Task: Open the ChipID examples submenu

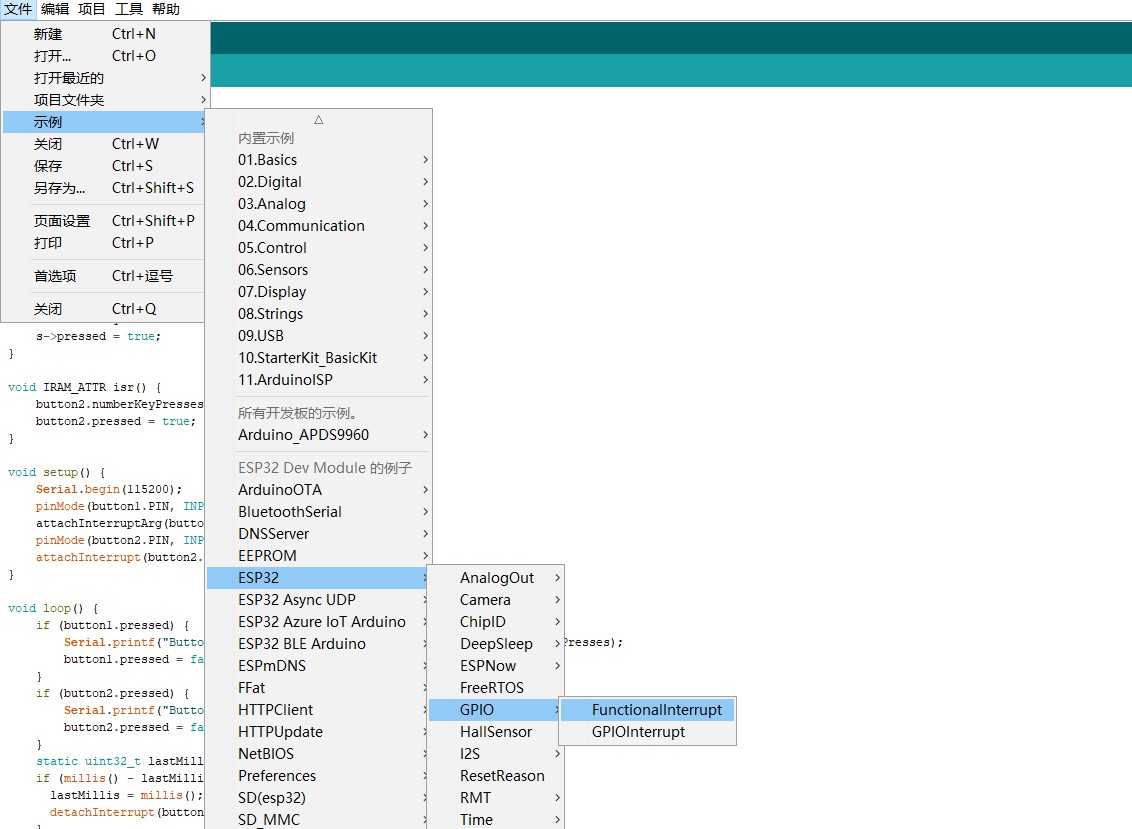Action: (496, 622)
